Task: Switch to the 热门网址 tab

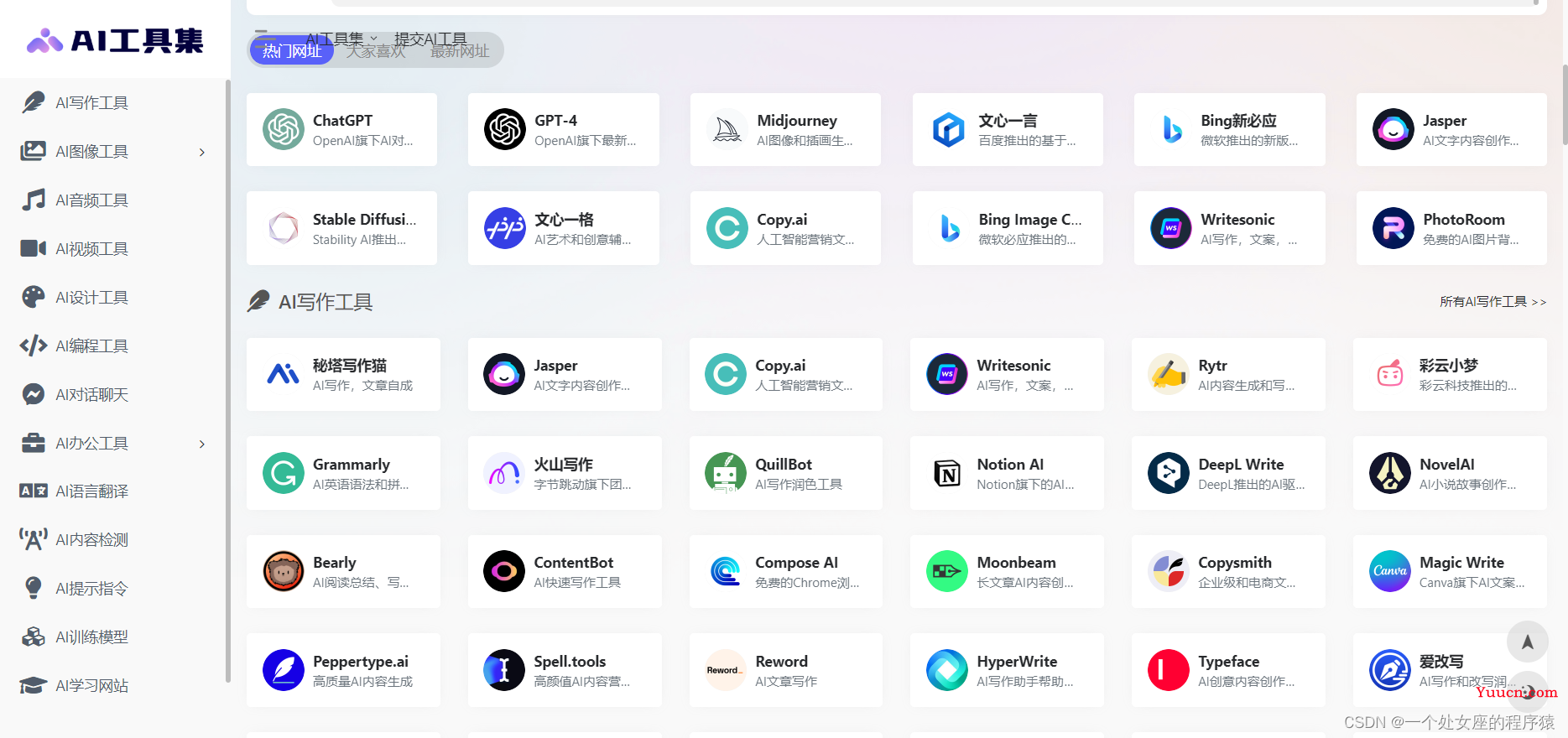Action: 292,51
